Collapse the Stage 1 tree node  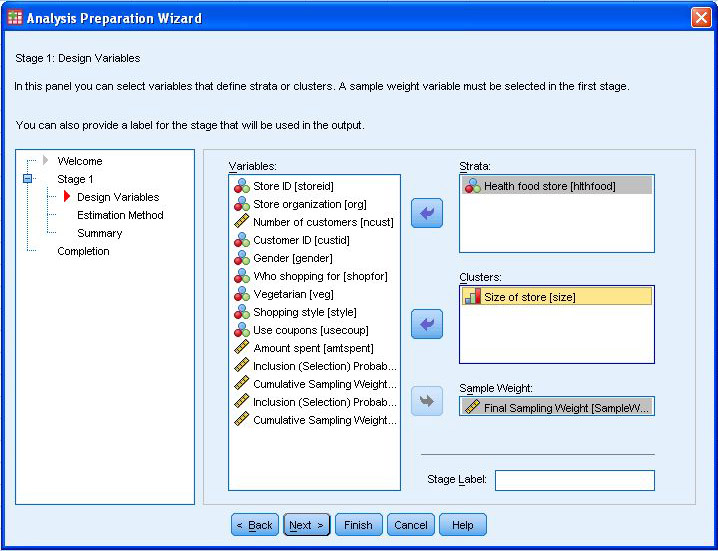pyautogui.click(x=27, y=179)
